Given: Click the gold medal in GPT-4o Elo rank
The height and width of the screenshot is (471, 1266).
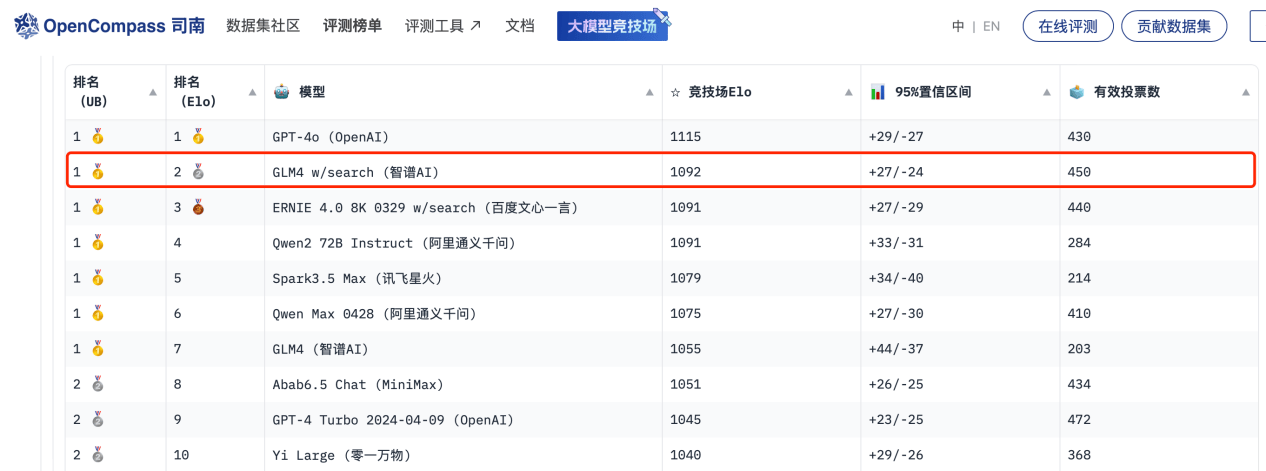Looking at the screenshot, I should 198,136.
